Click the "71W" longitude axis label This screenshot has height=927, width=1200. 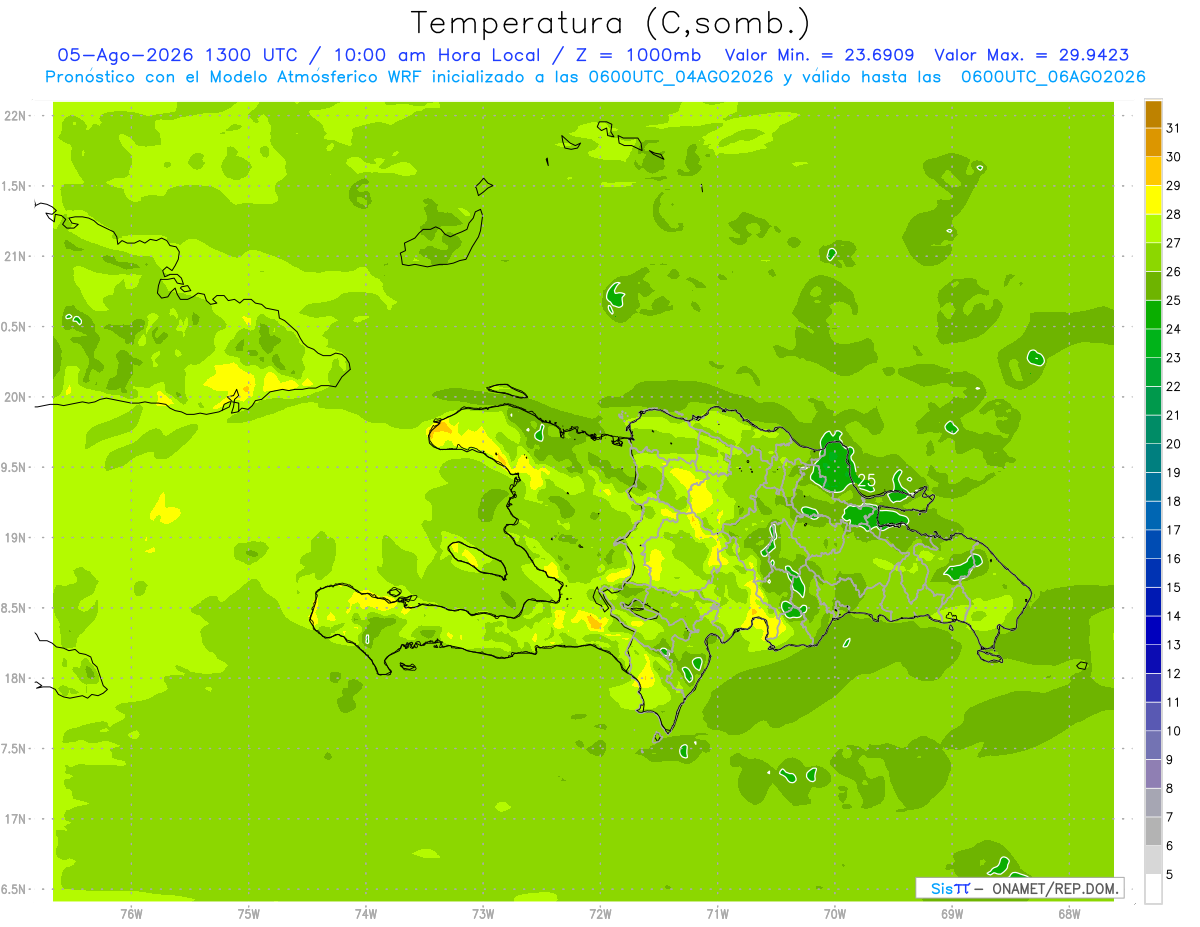point(717,914)
